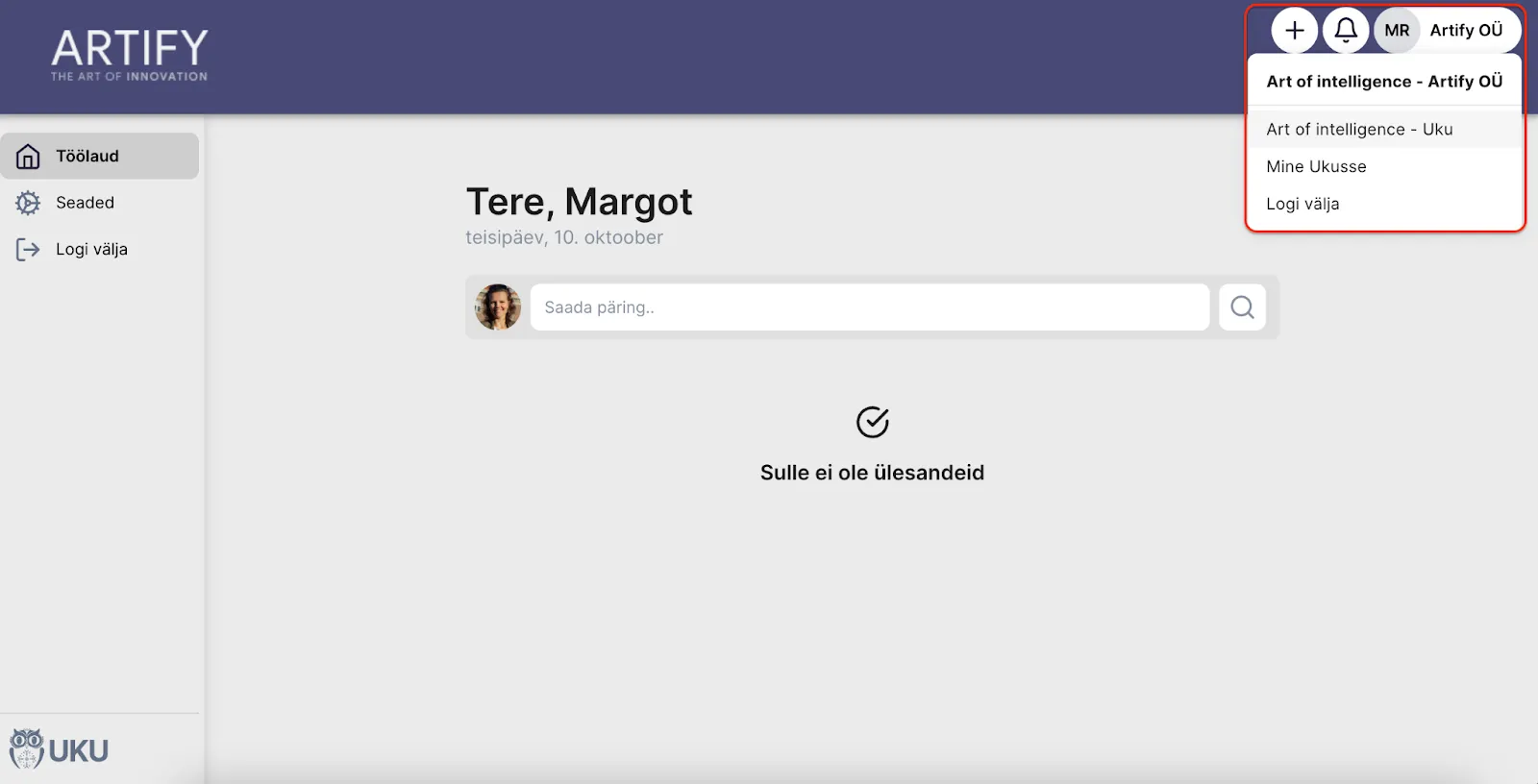The height and width of the screenshot is (784, 1538).
Task: Open notifications with the bell icon
Action: (x=1346, y=31)
